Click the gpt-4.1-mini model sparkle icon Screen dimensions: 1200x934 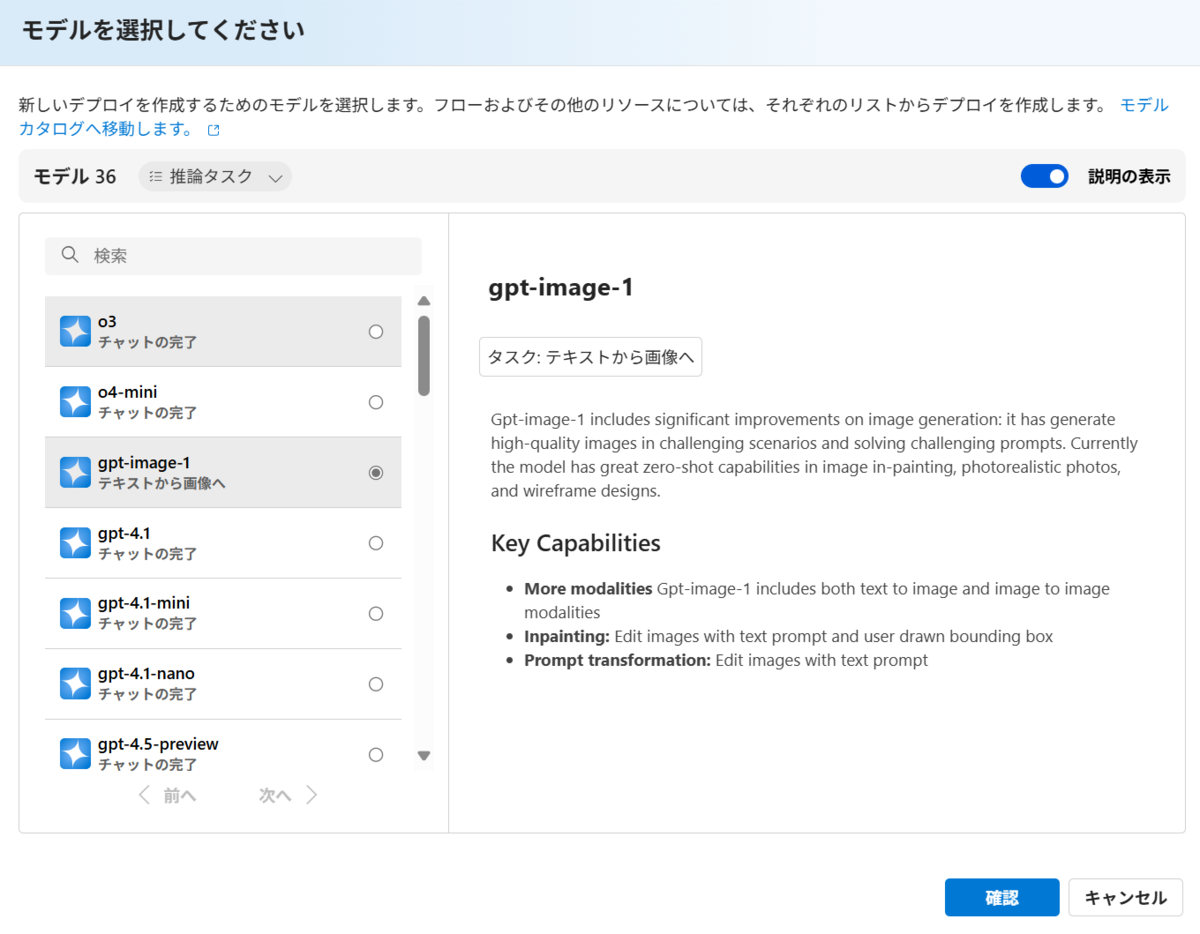(75, 613)
